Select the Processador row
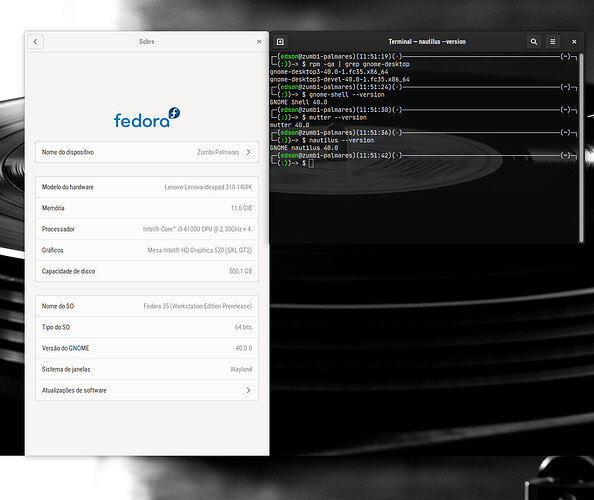This screenshot has height=500, width=594. point(147,229)
